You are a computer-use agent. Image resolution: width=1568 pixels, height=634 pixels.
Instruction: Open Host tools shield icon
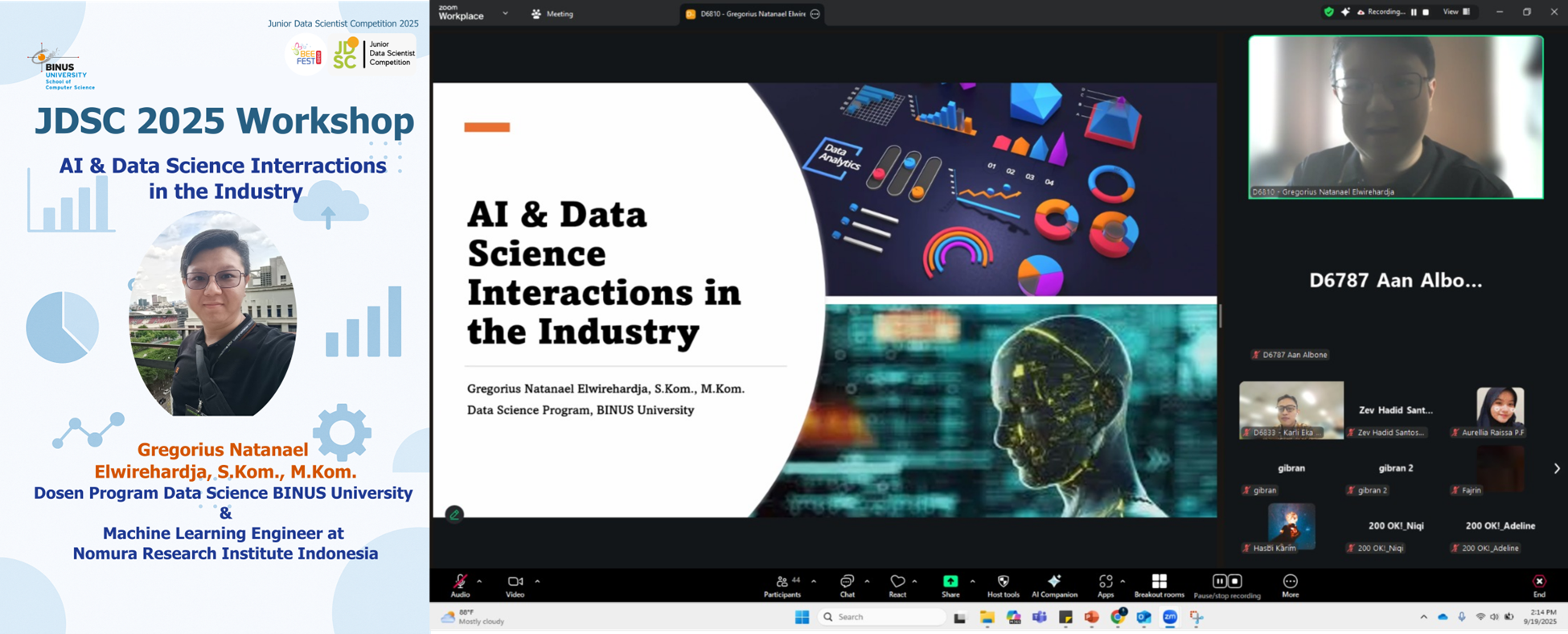coord(1003,584)
